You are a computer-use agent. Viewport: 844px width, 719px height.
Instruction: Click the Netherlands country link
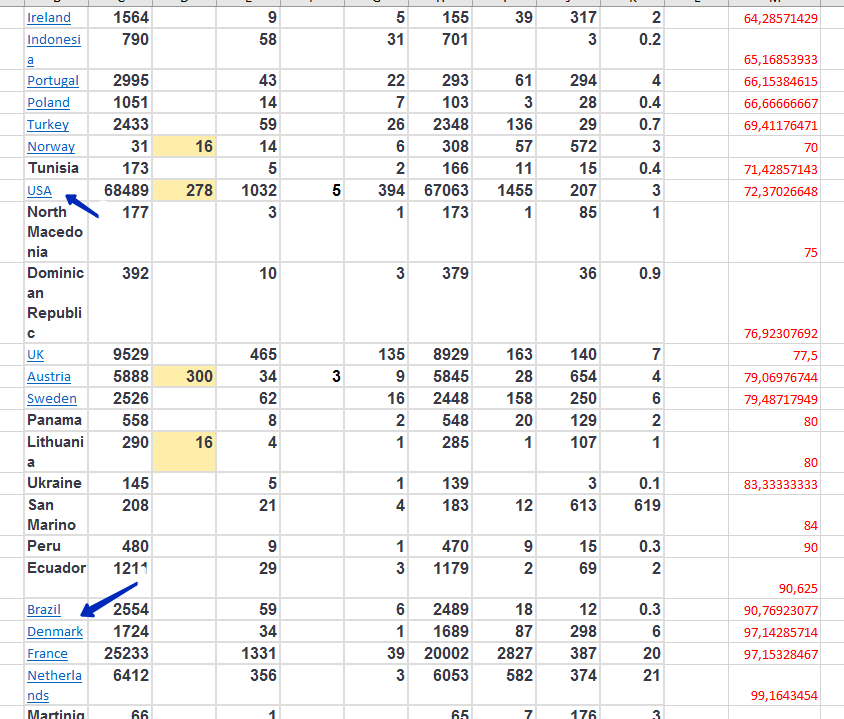click(x=54, y=676)
